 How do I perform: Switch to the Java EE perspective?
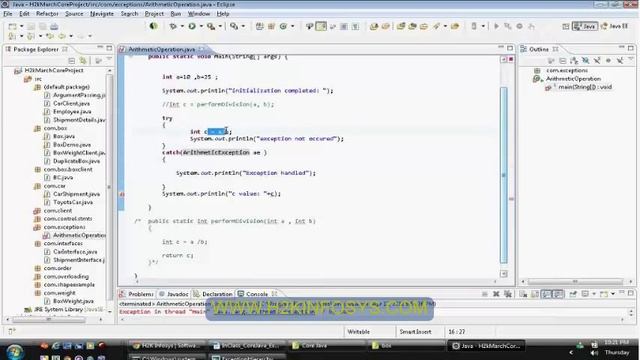(x=615, y=27)
